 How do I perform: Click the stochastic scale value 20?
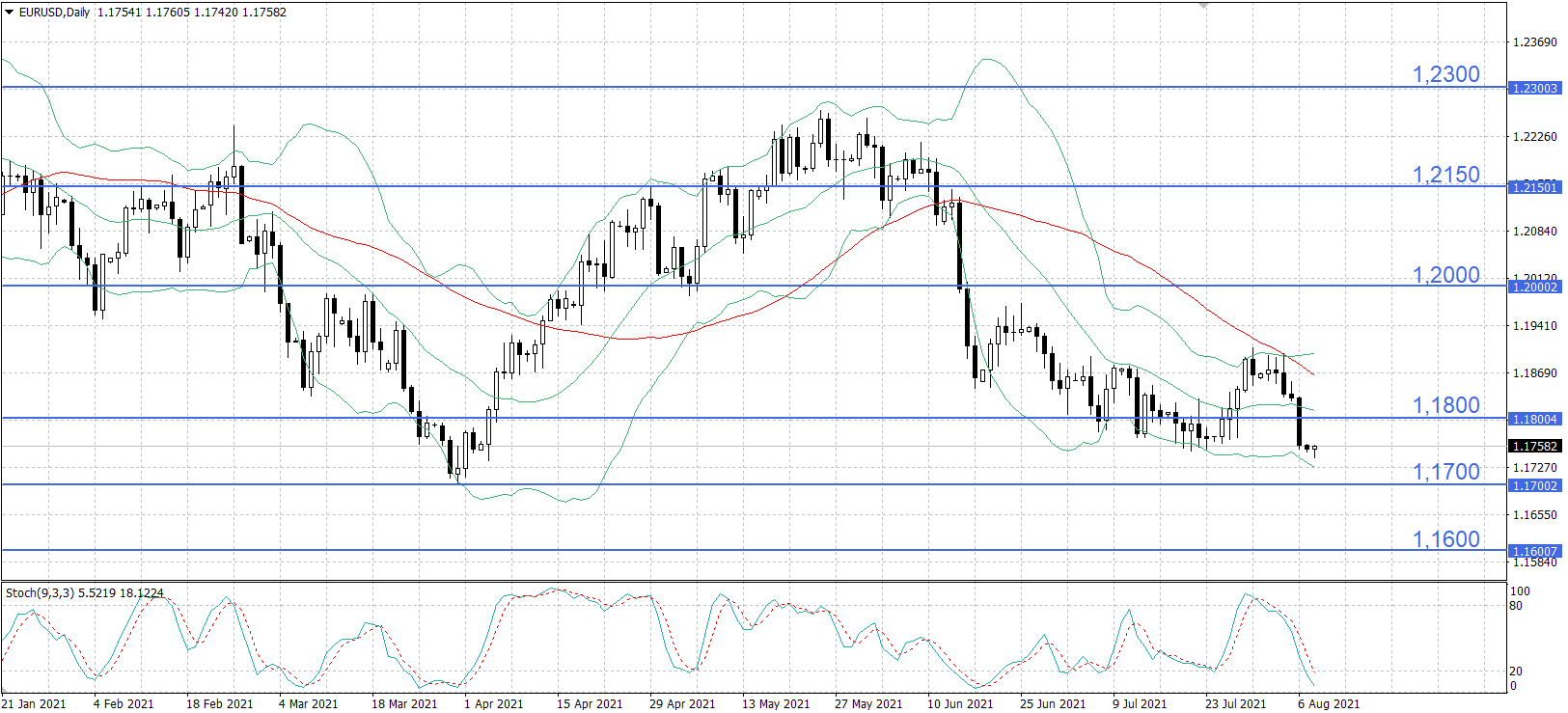coord(1516,672)
